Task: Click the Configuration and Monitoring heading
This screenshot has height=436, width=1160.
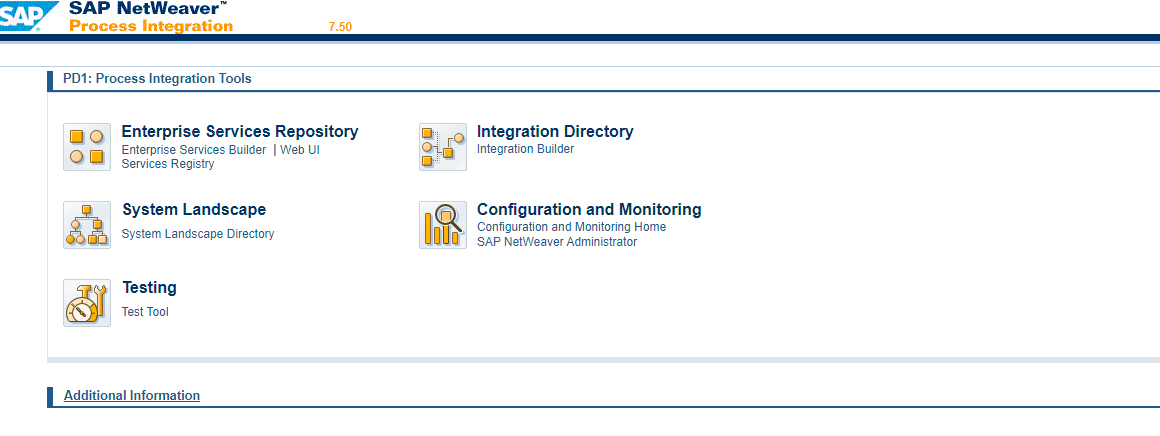Action: [589, 209]
